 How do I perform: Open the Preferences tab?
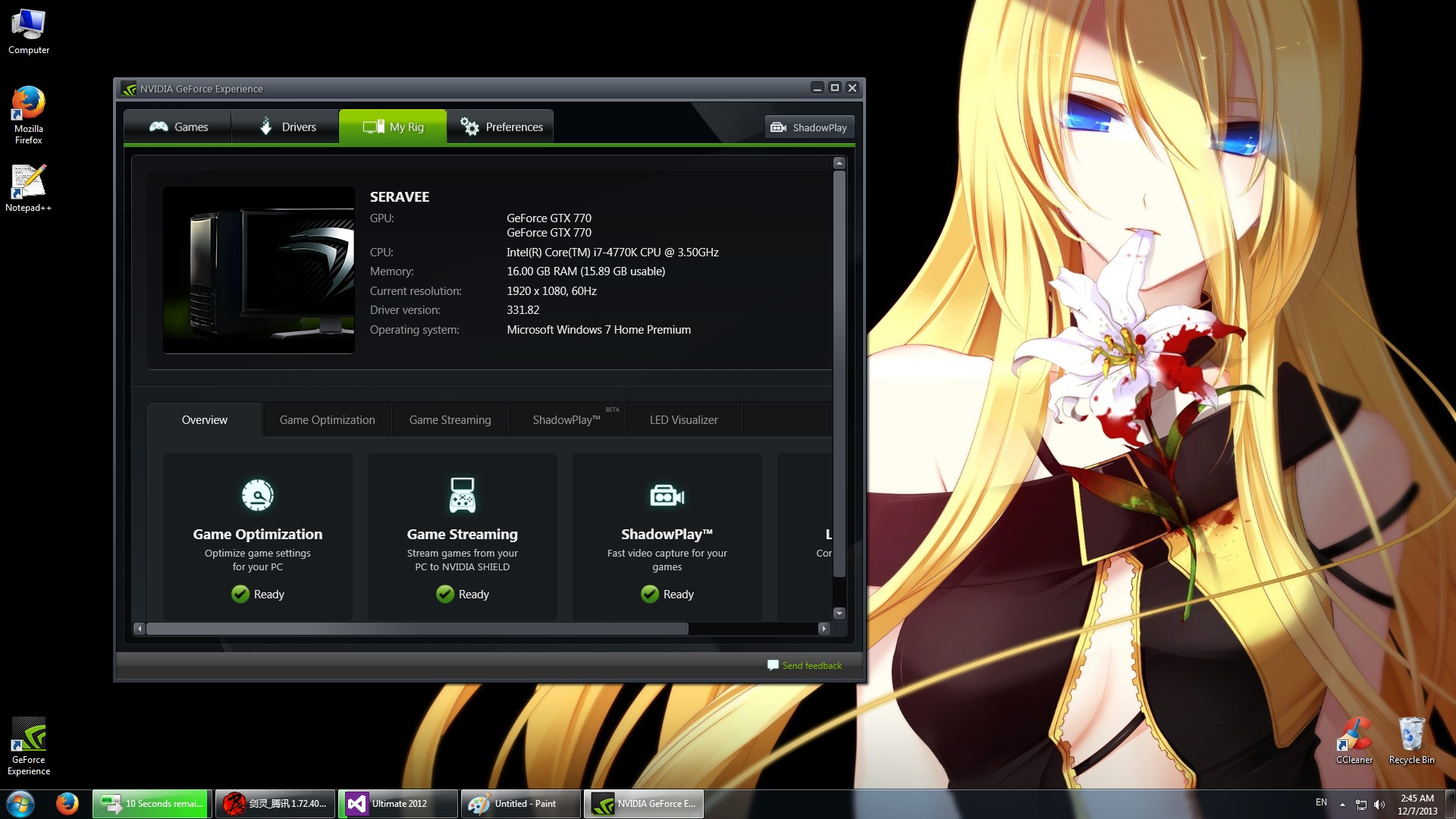500,127
